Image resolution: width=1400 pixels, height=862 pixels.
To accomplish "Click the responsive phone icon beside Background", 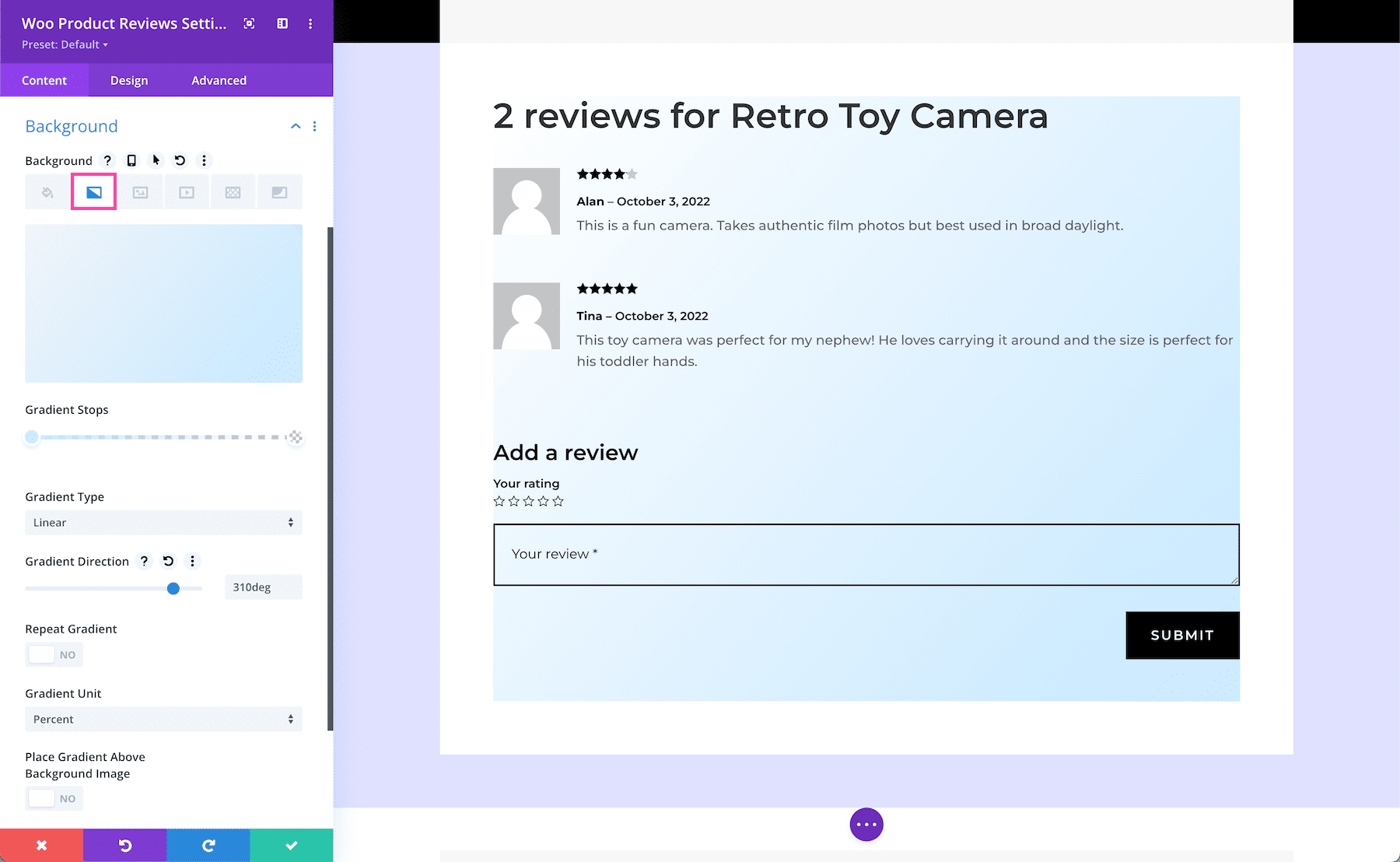I will click(131, 160).
